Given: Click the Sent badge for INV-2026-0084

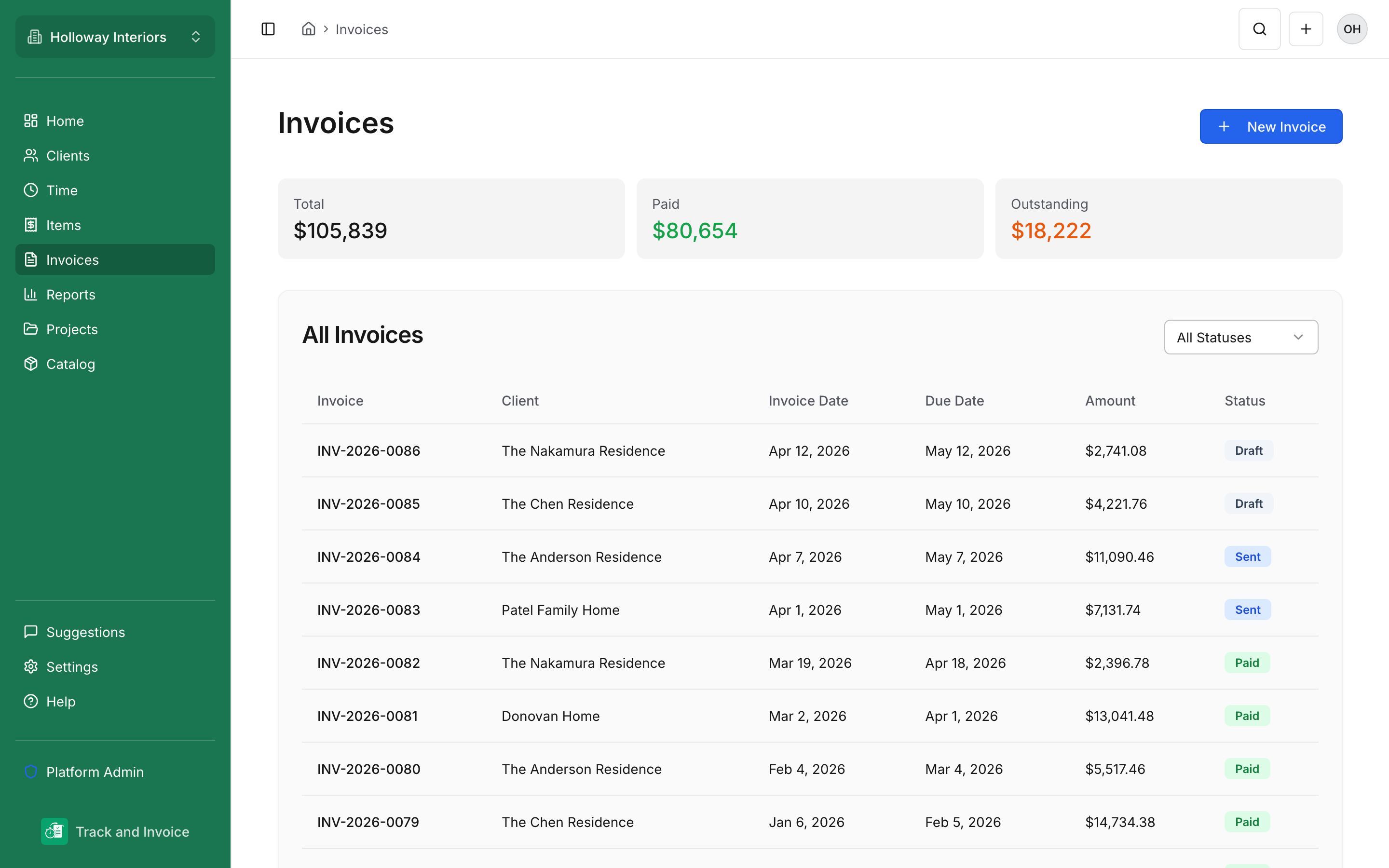Looking at the screenshot, I should (1247, 557).
